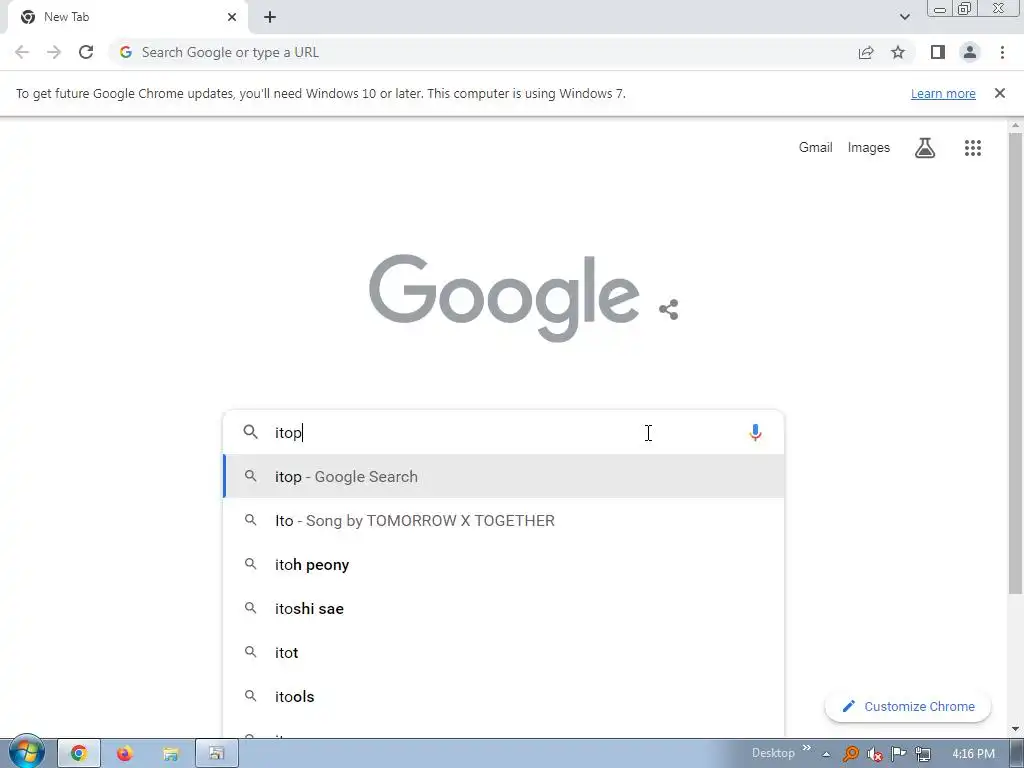
Task: Open Google apps grid icon
Action: [973, 148]
